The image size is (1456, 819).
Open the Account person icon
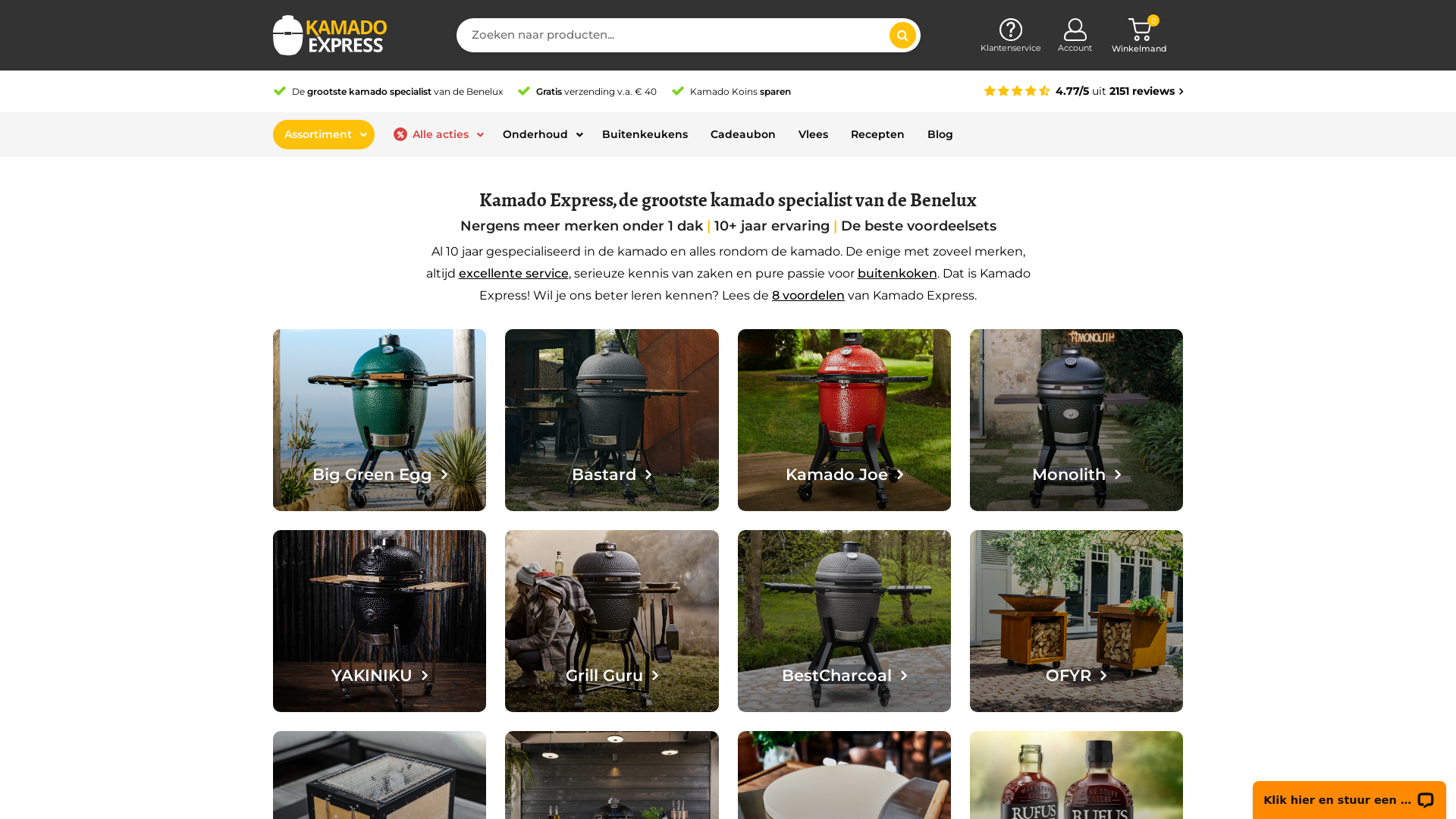pyautogui.click(x=1075, y=30)
